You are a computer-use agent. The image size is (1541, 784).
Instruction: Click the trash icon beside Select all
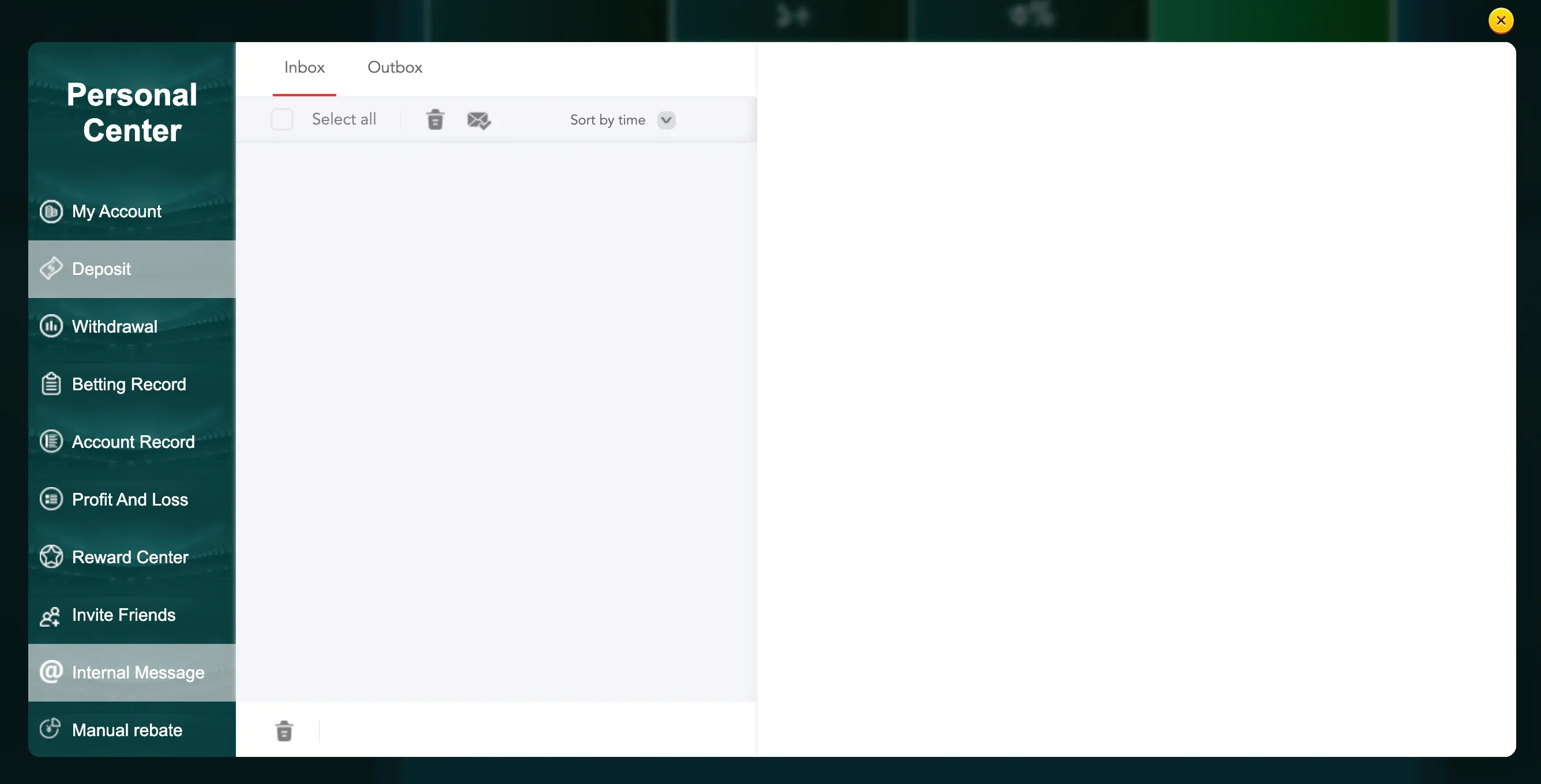[435, 119]
